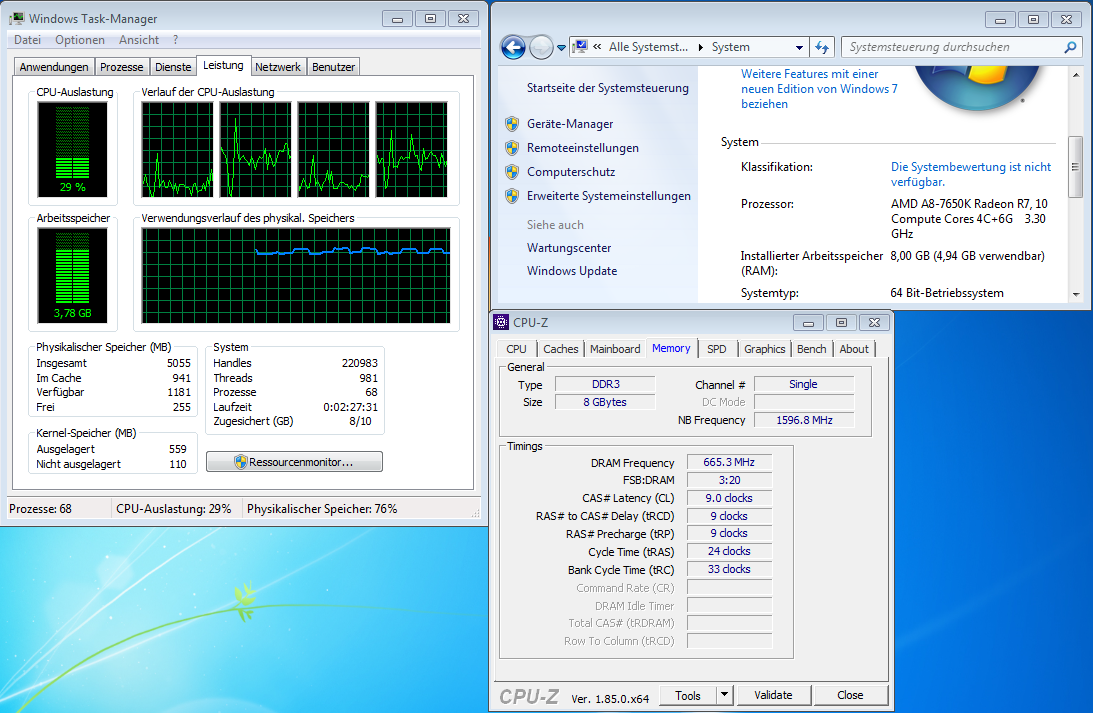Open the About tab in CPU-Z

pyautogui.click(x=854, y=349)
